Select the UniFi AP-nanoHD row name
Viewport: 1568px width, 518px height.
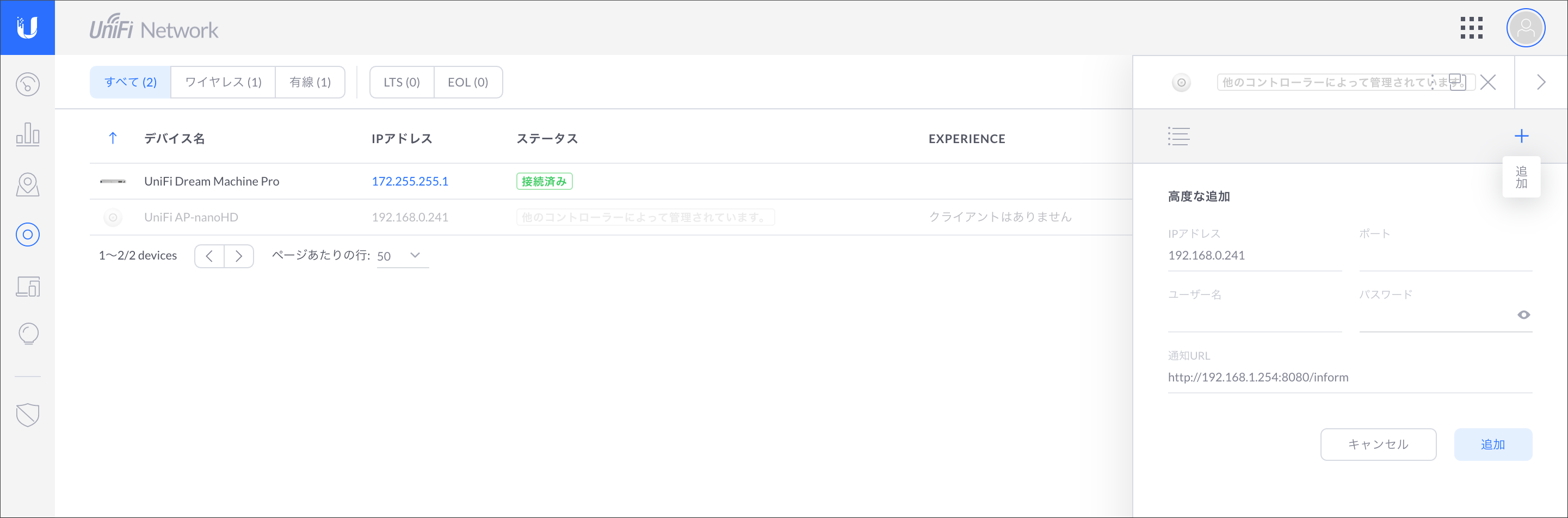[x=191, y=217]
